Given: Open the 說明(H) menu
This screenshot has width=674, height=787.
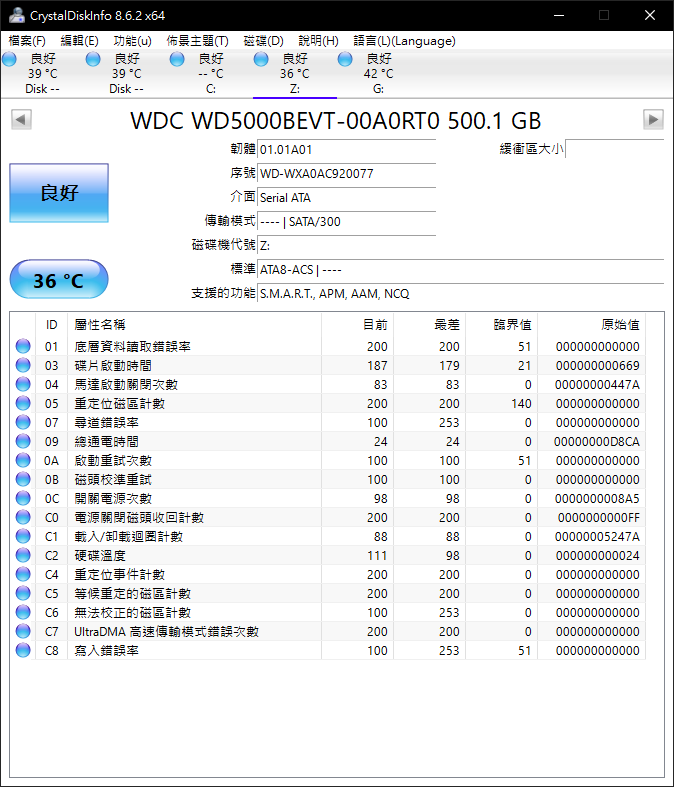Looking at the screenshot, I should click(318, 41).
